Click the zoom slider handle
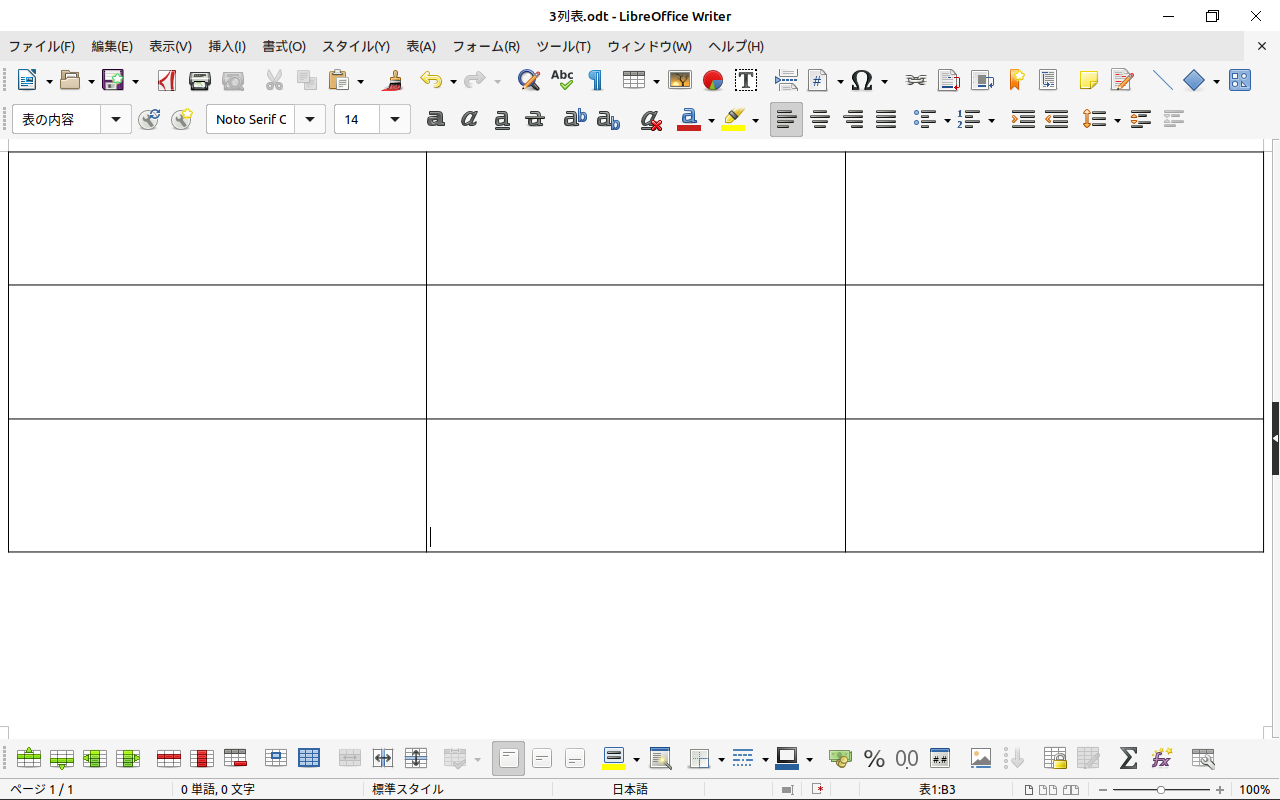Image resolution: width=1280 pixels, height=800 pixels. click(x=1160, y=790)
